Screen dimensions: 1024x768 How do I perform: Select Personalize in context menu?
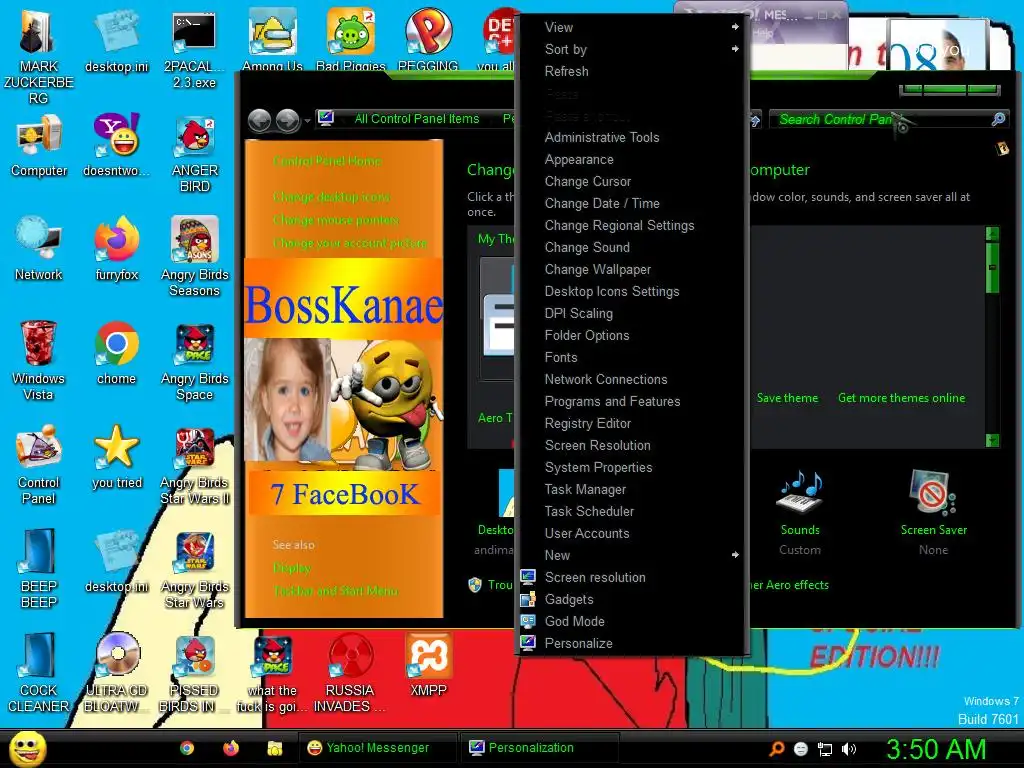click(x=632, y=643)
